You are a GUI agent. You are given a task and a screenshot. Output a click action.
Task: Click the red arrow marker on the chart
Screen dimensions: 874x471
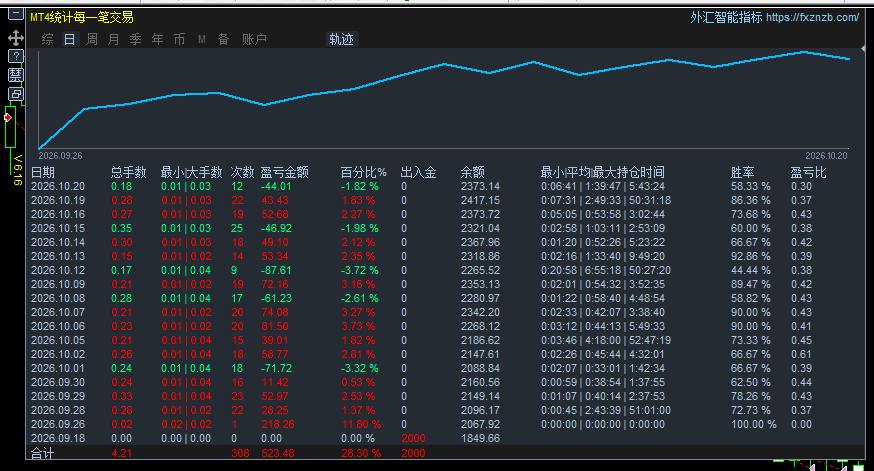(8, 117)
